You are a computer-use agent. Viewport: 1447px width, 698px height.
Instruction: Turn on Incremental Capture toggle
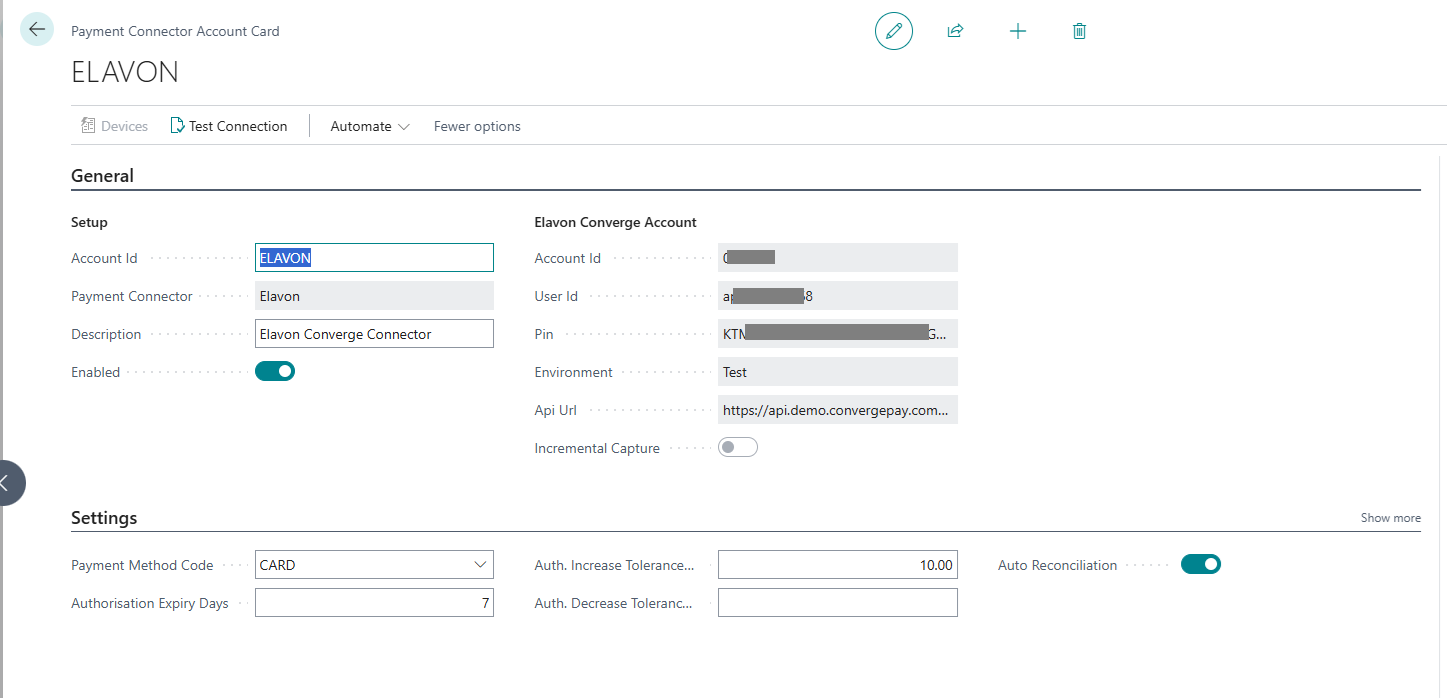pyautogui.click(x=738, y=448)
